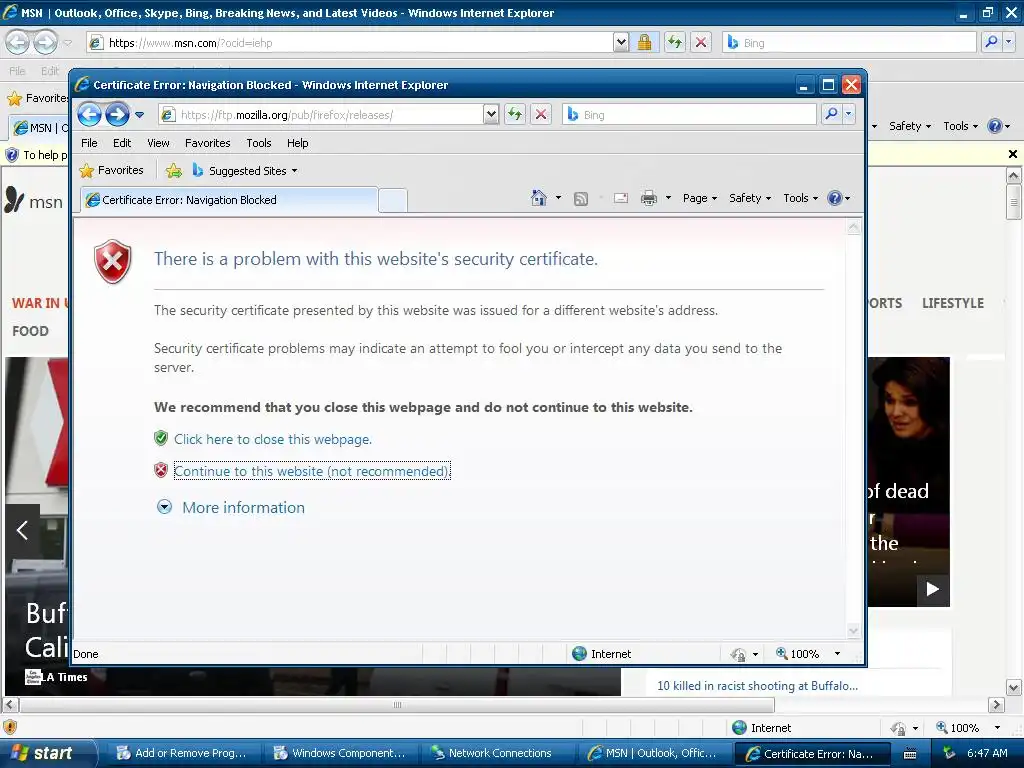This screenshot has width=1024, height=768.
Task: Click Stop icon in MSN window
Action: 701,43
